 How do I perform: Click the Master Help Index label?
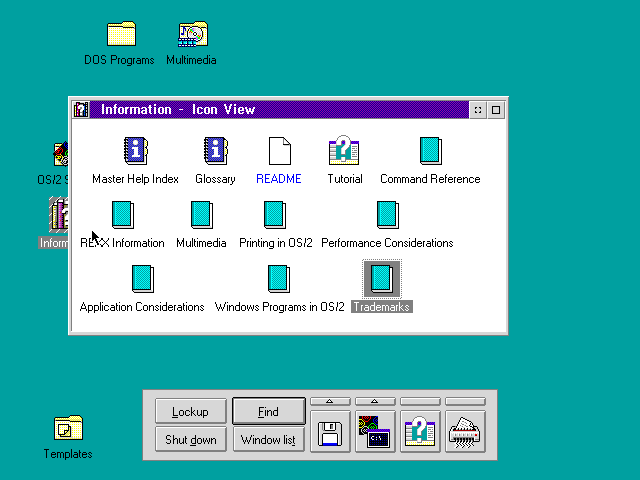pyautogui.click(x=136, y=179)
